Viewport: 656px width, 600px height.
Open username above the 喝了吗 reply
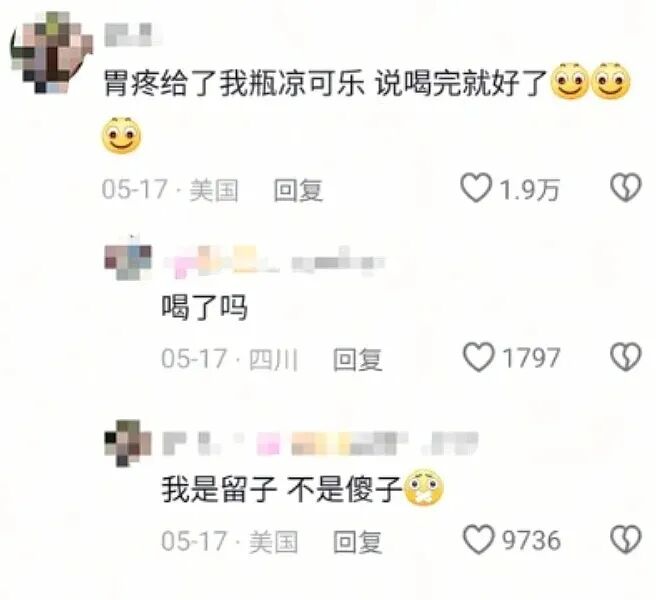click(274, 262)
